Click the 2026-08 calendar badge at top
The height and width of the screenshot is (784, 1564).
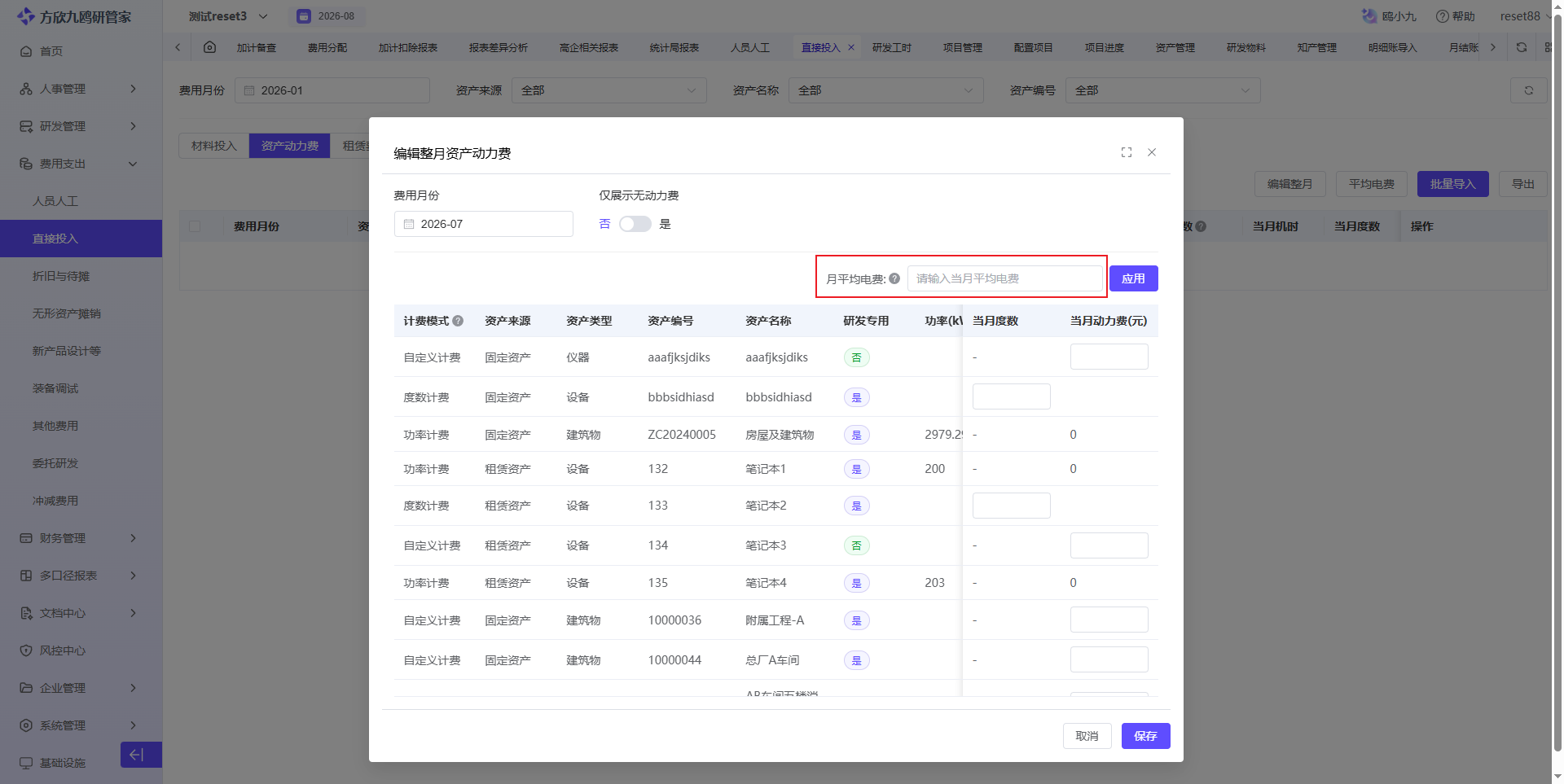pyautogui.click(x=327, y=16)
